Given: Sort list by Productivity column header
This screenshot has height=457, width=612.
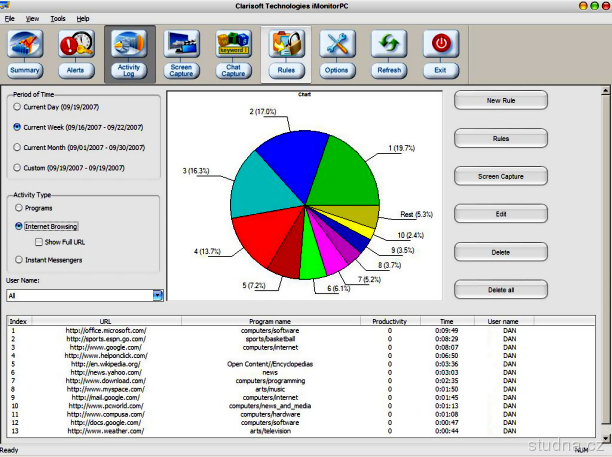Looking at the screenshot, I should coord(390,321).
